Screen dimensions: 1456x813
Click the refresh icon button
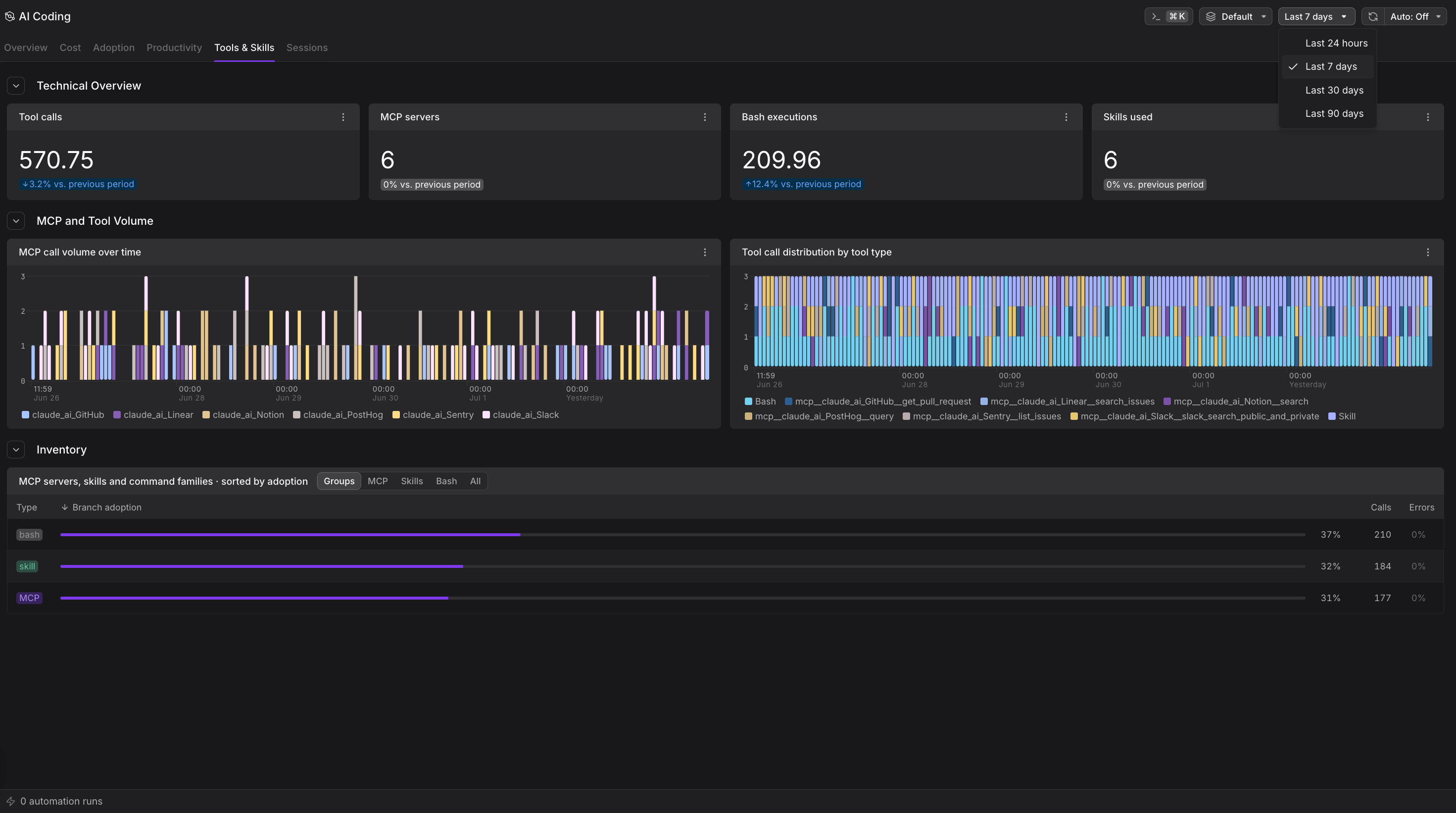(1373, 16)
